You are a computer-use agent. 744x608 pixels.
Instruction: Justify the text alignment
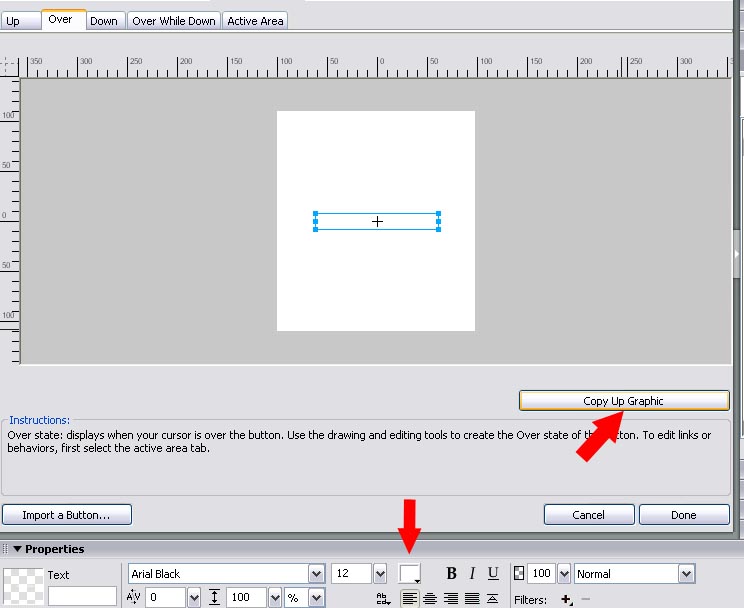click(x=472, y=598)
